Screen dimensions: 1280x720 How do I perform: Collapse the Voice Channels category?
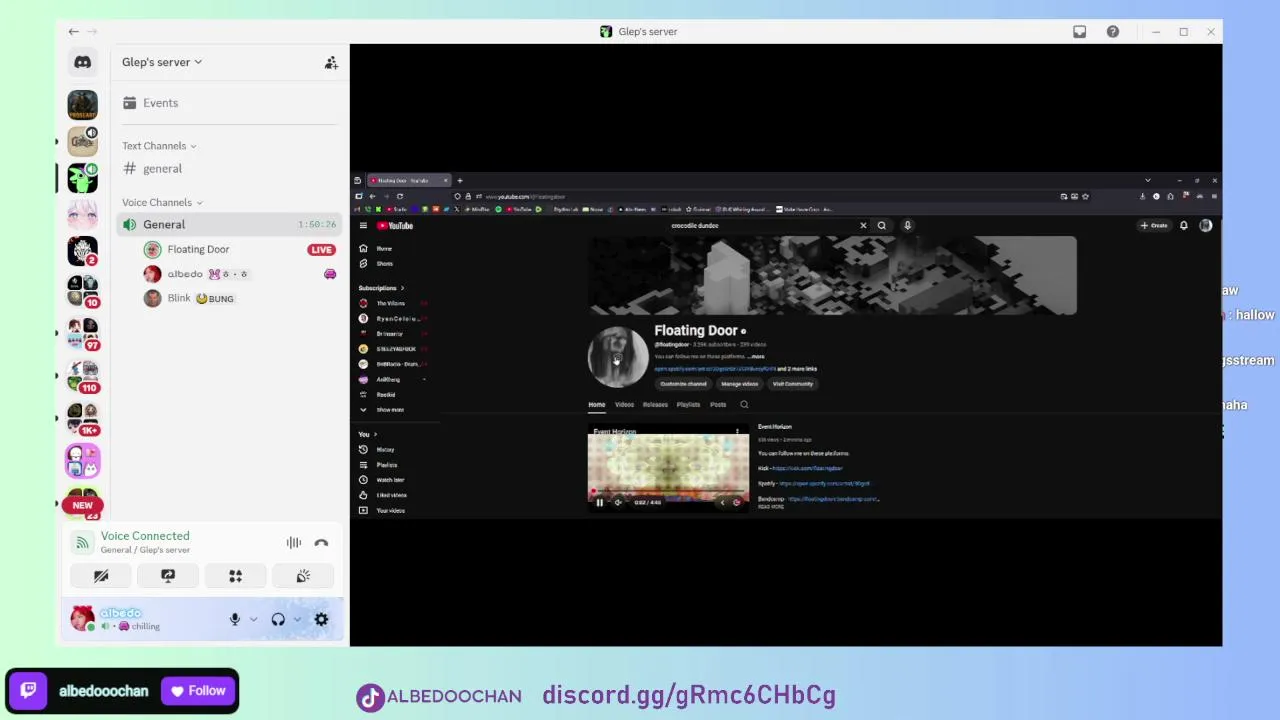click(162, 203)
